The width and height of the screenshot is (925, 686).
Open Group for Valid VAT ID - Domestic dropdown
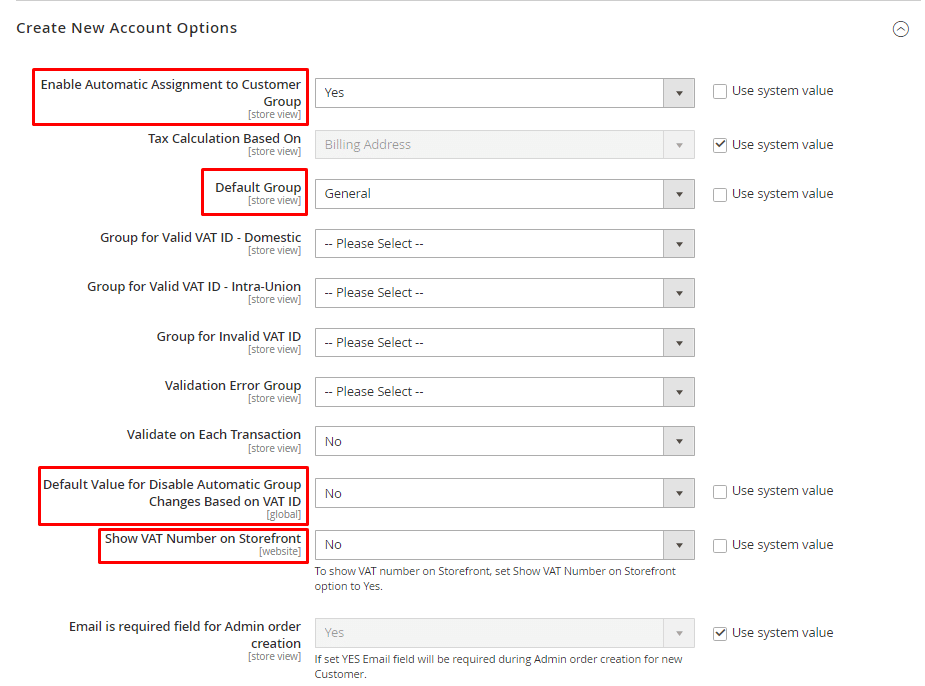[680, 243]
